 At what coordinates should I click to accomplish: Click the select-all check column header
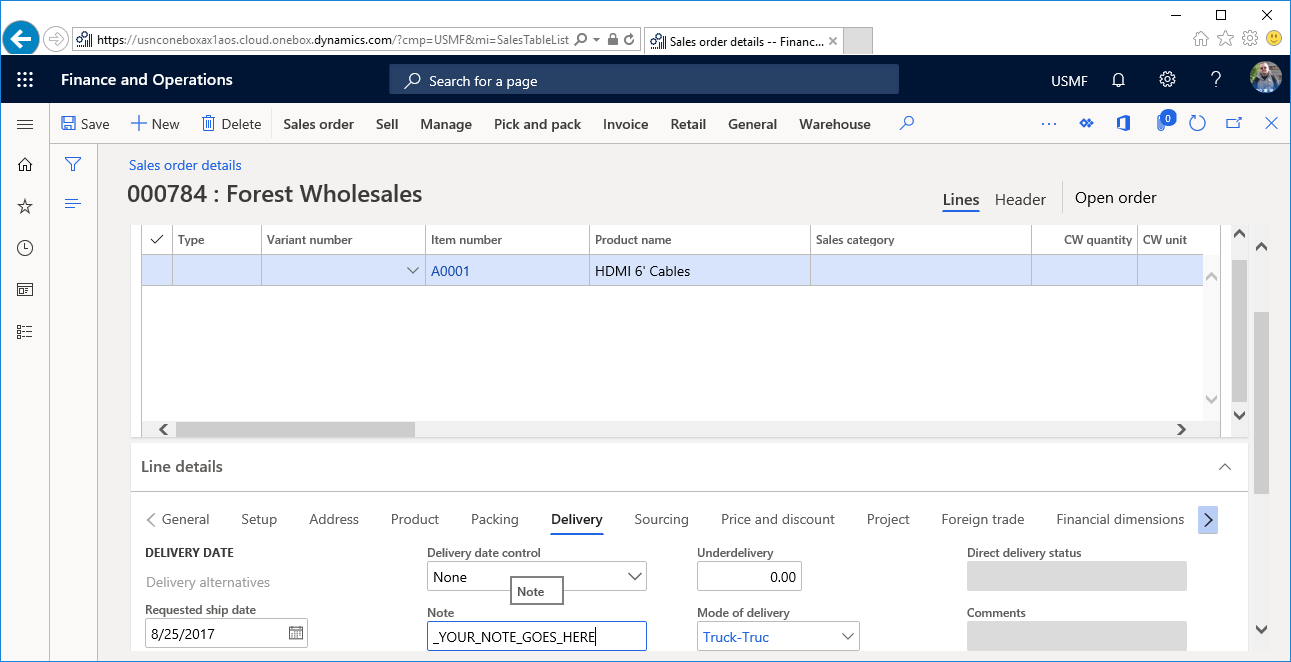(x=156, y=239)
